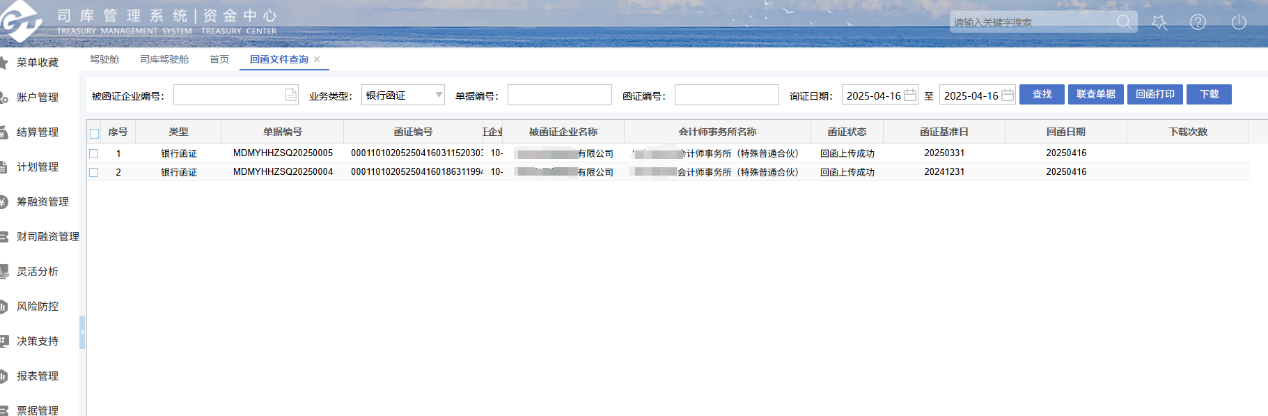Open calendar icon for start inquiry date
Viewport: 1268px width, 416px height.
point(910,95)
